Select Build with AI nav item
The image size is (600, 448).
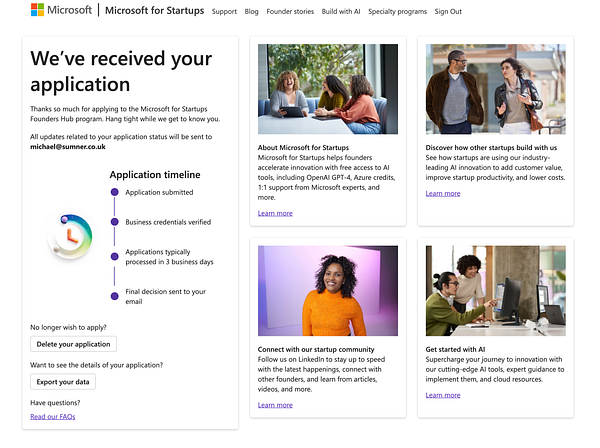[x=341, y=11]
